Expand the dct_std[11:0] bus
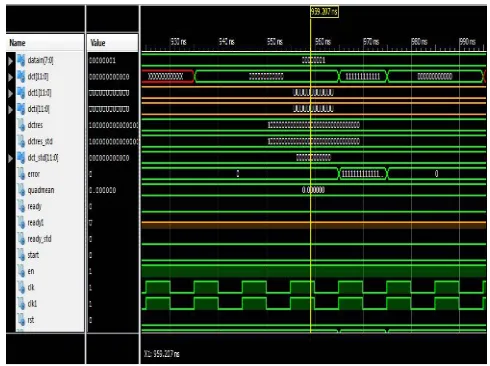 point(10,158)
